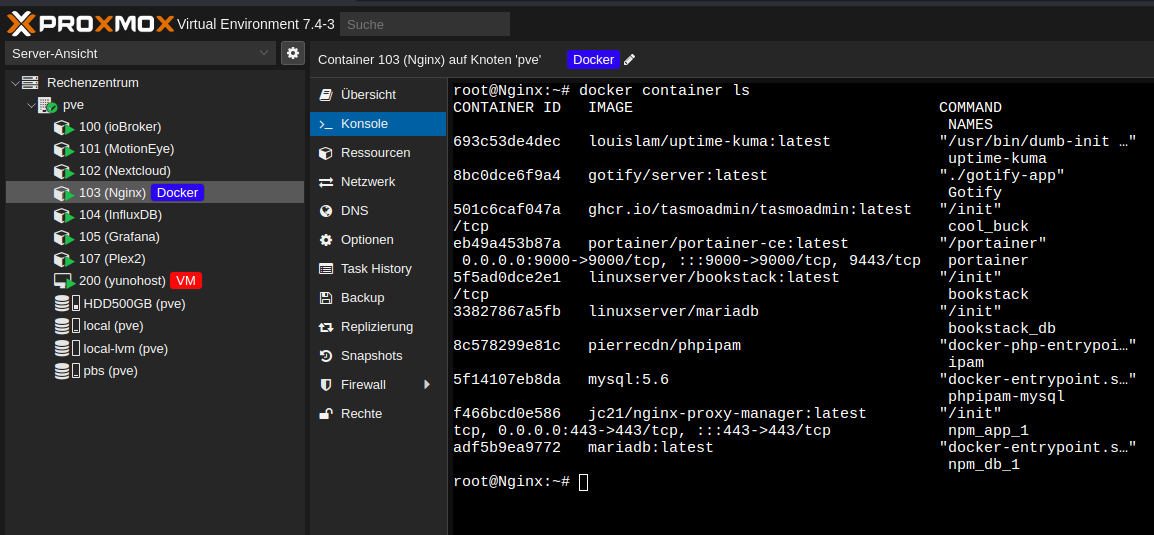1154x535 pixels.
Task: Click the container icon for 104 (InfluxDB)
Action: [x=65, y=215]
